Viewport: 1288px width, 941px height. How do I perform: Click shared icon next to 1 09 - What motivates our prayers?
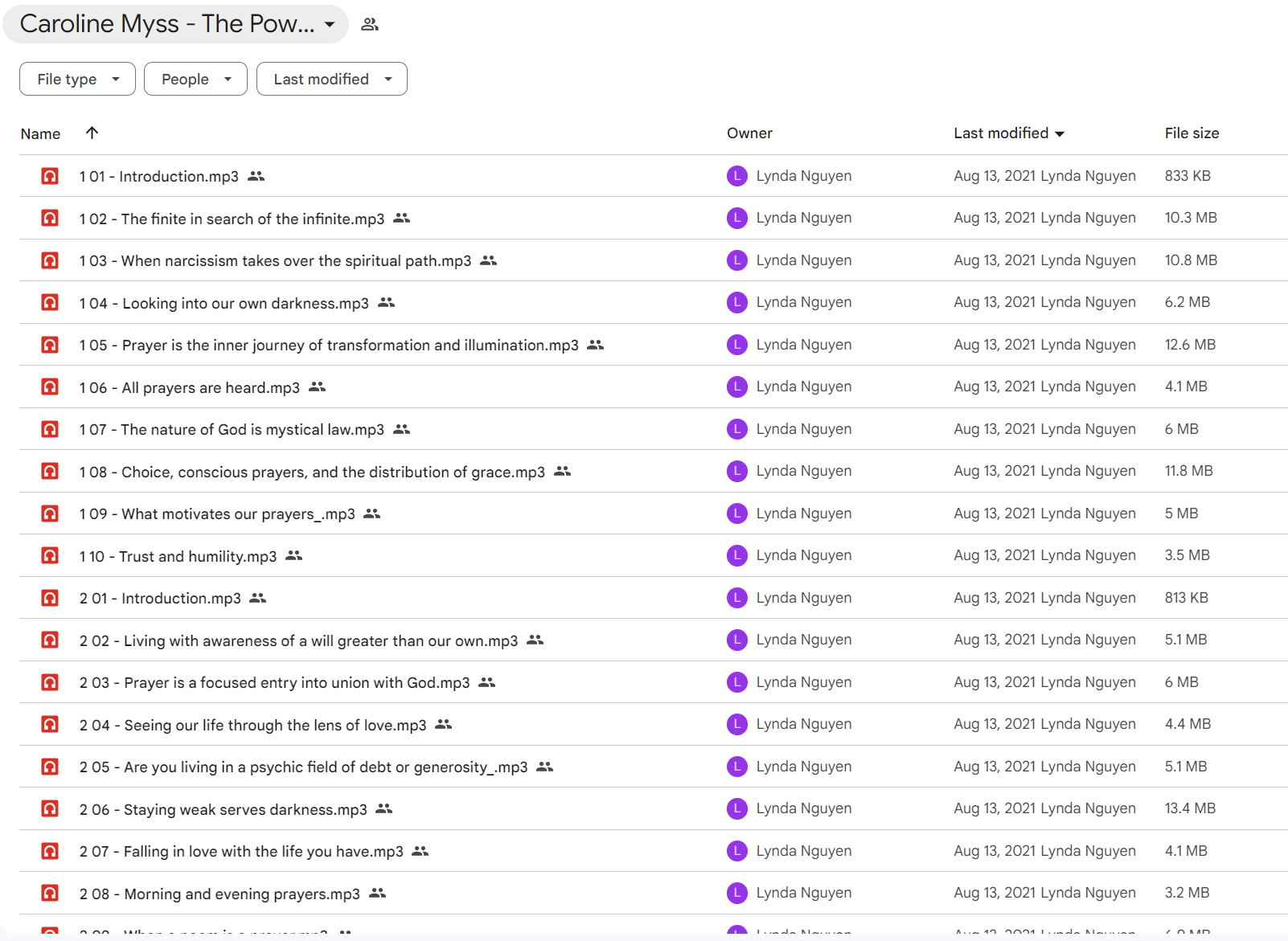point(371,513)
